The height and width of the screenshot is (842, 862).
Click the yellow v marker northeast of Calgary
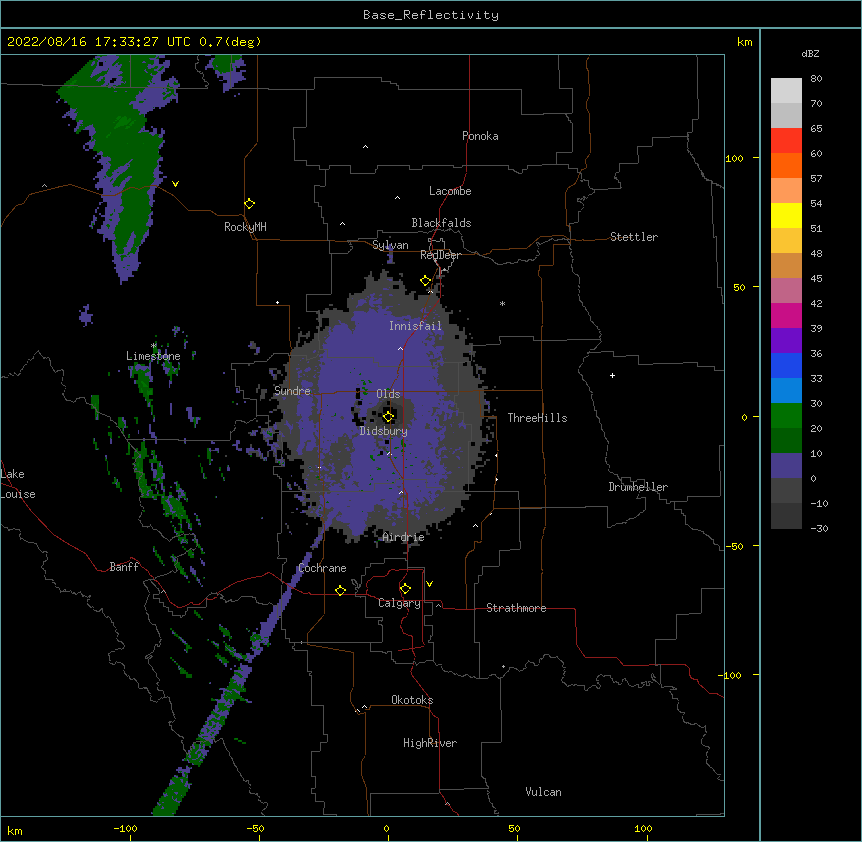429,584
